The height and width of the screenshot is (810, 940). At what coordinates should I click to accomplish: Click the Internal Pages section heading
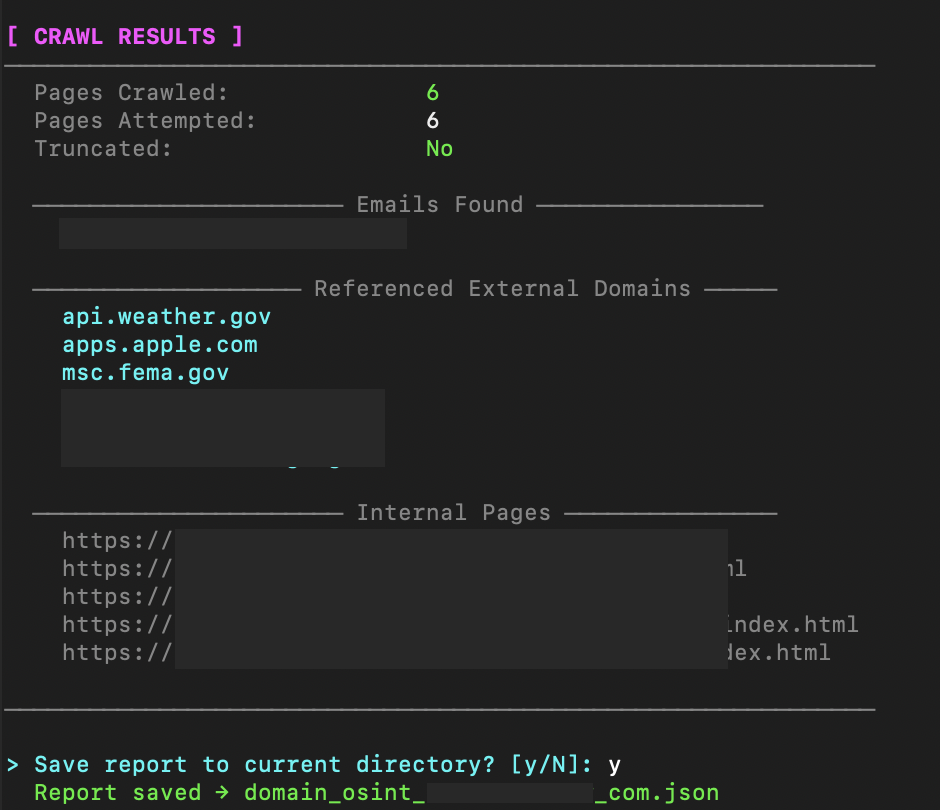[x=453, y=513]
